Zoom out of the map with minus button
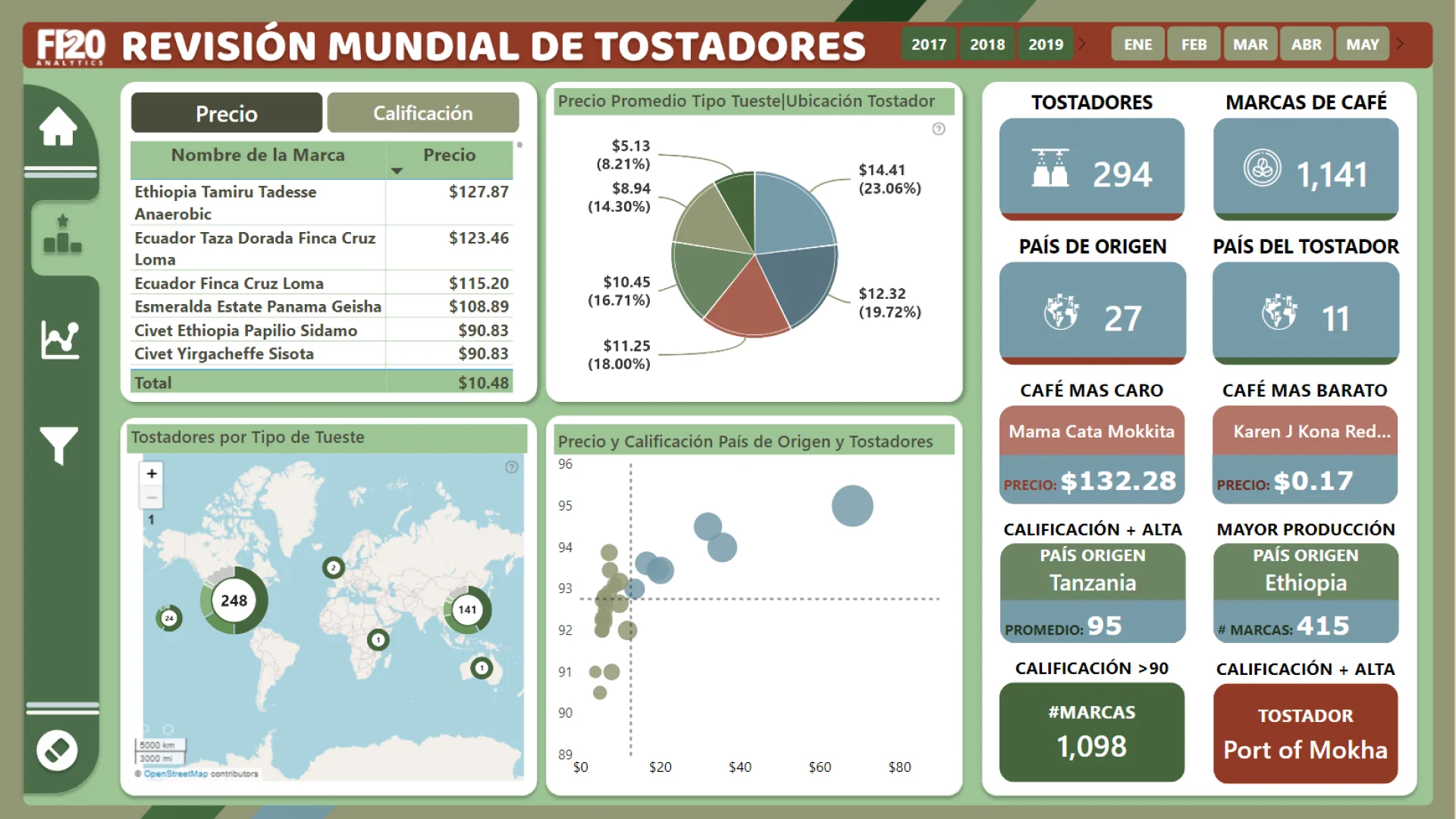 (x=152, y=497)
